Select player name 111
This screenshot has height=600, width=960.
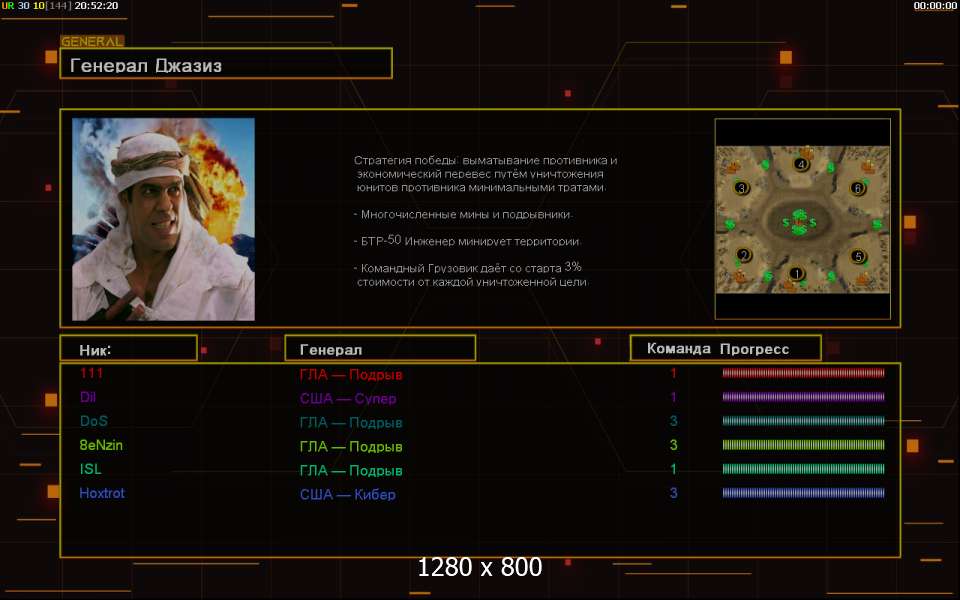(x=91, y=373)
